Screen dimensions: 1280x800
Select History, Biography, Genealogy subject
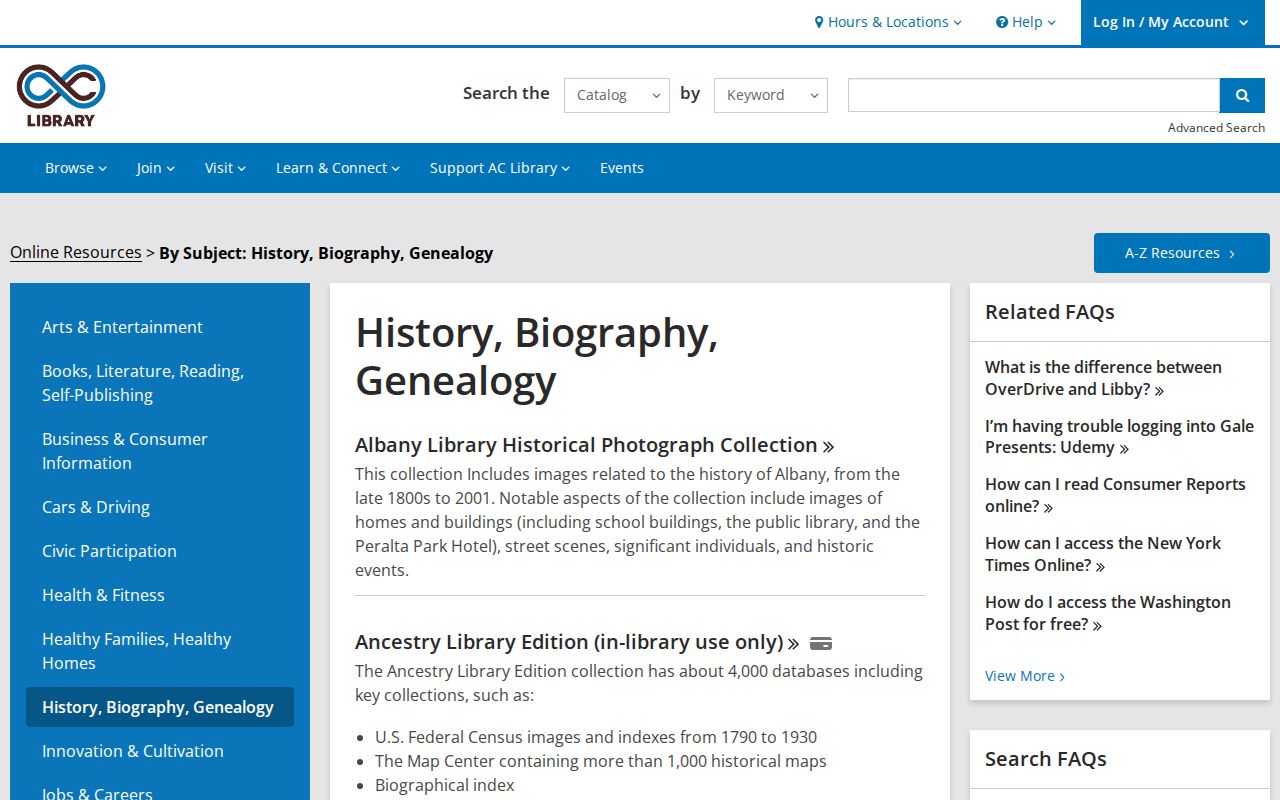(160, 707)
